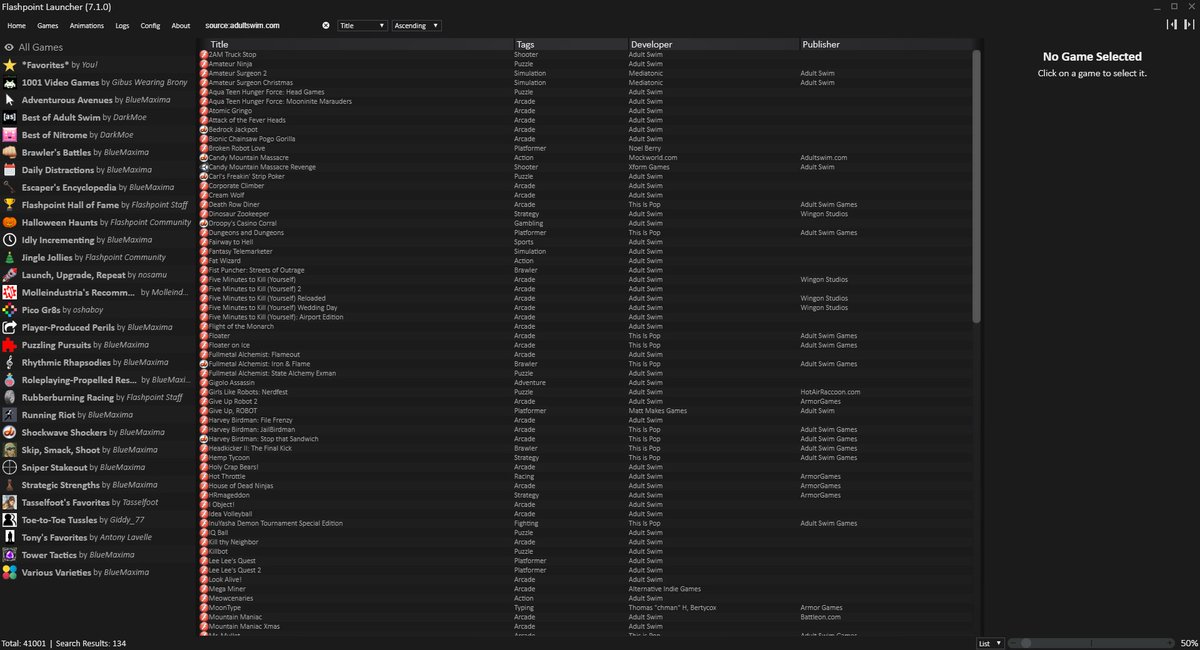The height and width of the screenshot is (650, 1200).
Task: Click the Player-Produced Perils arrow icon
Action: click(x=9, y=327)
